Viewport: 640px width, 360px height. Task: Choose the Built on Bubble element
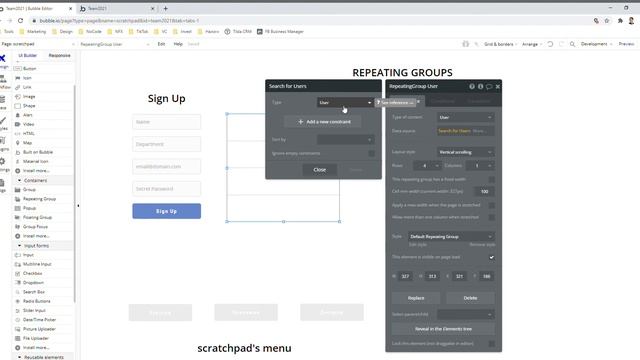point(38,152)
